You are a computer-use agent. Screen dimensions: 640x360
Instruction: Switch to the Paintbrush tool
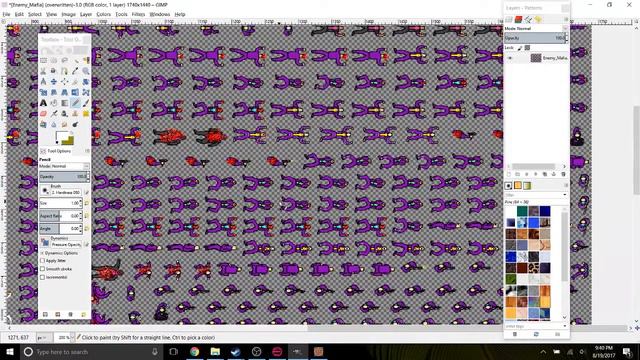tap(86, 103)
